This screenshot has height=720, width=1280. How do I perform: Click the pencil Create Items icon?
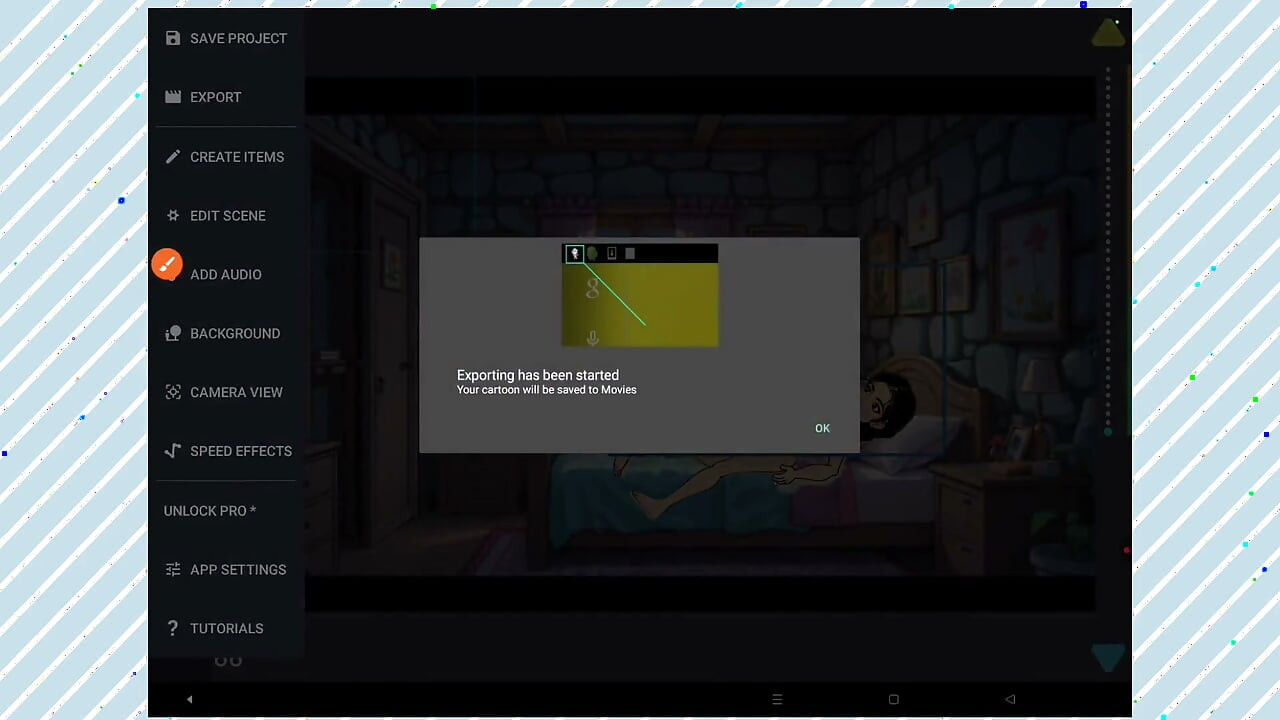tap(173, 156)
